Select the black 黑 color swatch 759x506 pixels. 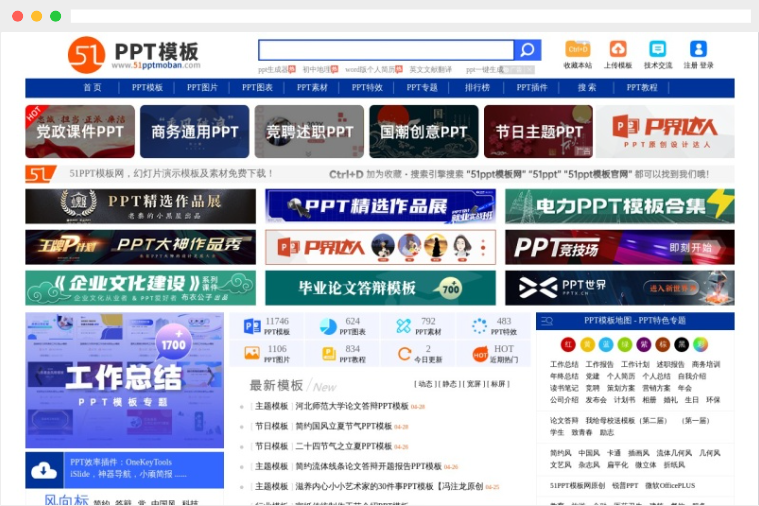pos(681,344)
